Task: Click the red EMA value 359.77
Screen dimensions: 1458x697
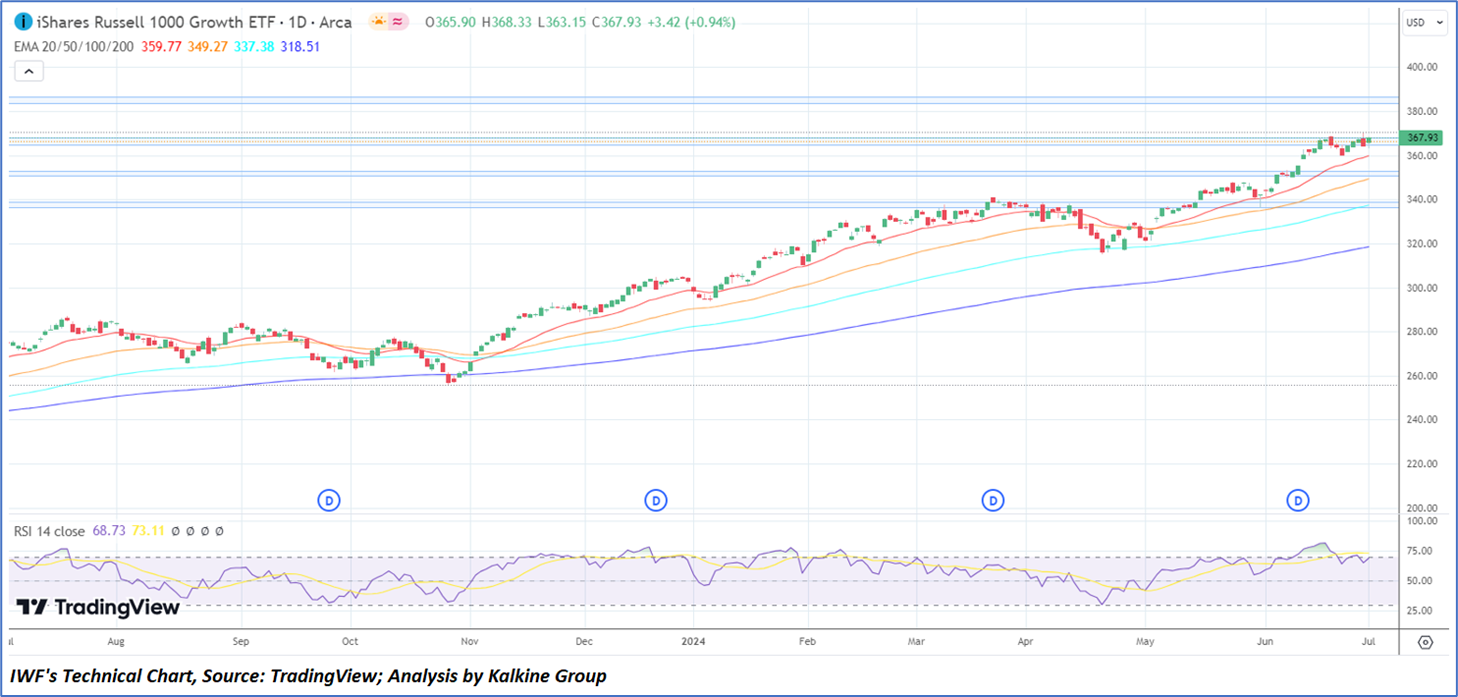Action: (161, 46)
